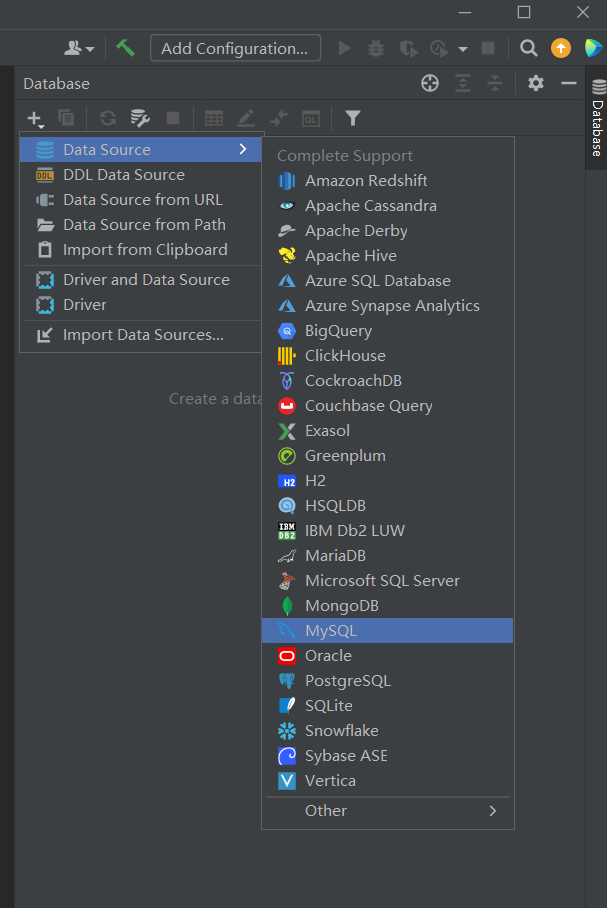
Task: Select Driver and Data Source
Action: (141, 280)
